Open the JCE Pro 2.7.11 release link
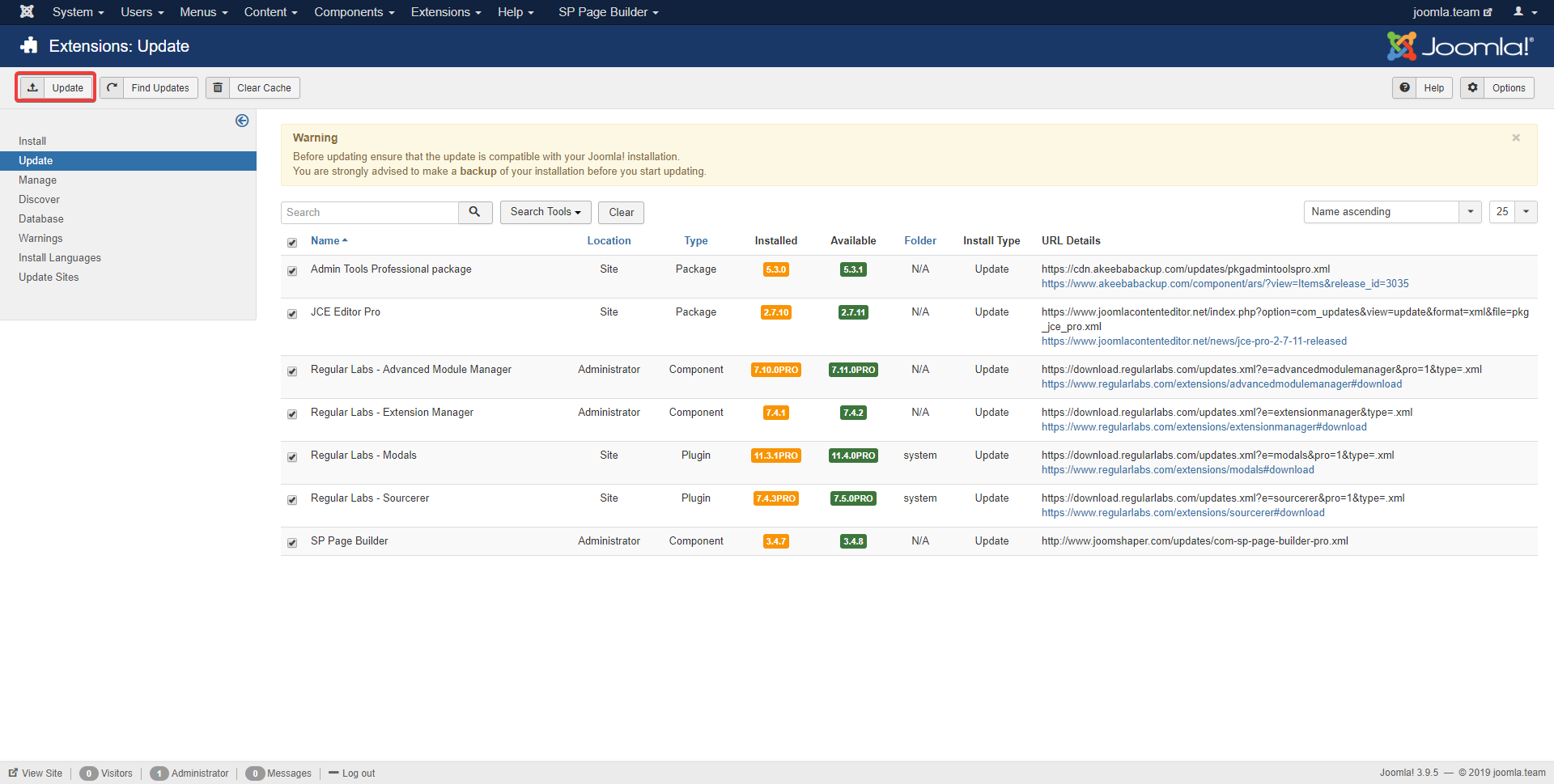The width and height of the screenshot is (1554, 784). 1194,341
